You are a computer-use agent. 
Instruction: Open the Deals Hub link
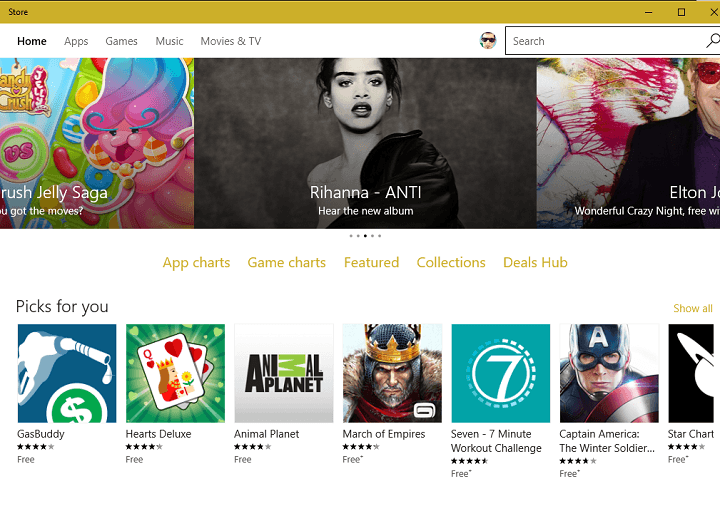tap(535, 263)
